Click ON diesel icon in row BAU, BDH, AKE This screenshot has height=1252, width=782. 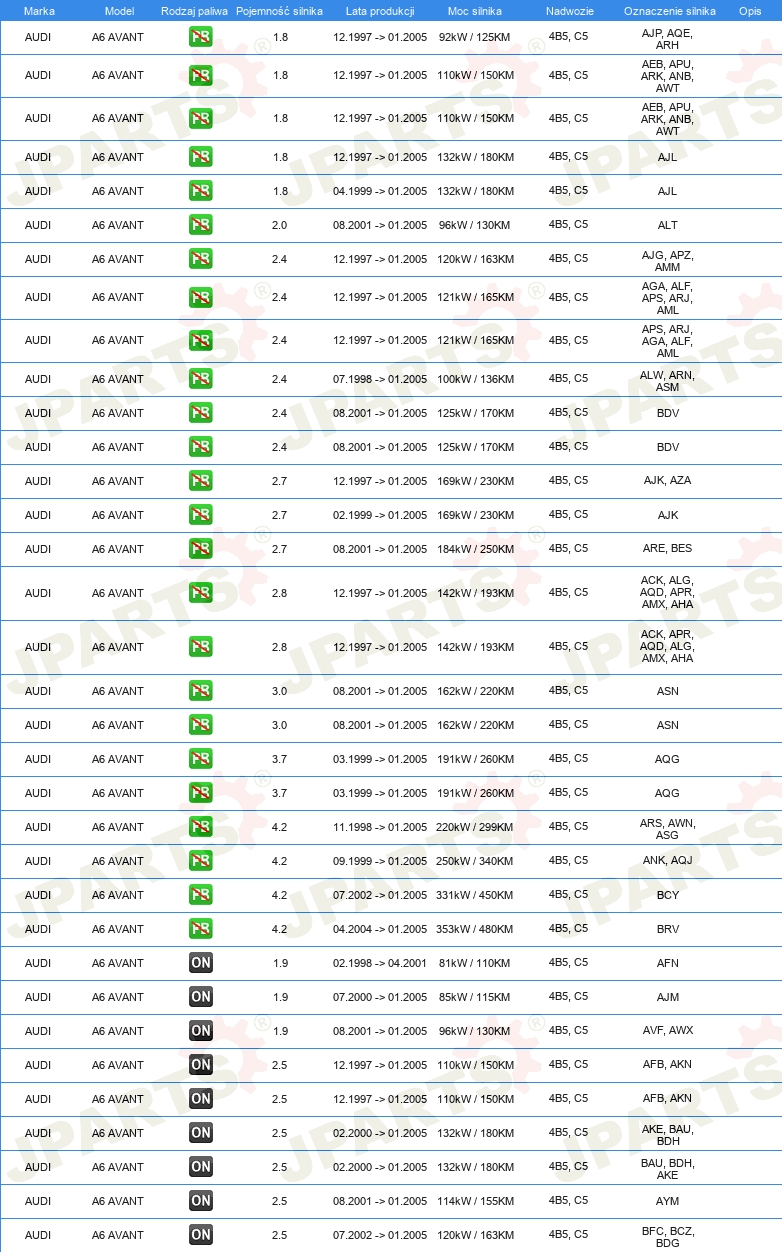coord(200,1167)
